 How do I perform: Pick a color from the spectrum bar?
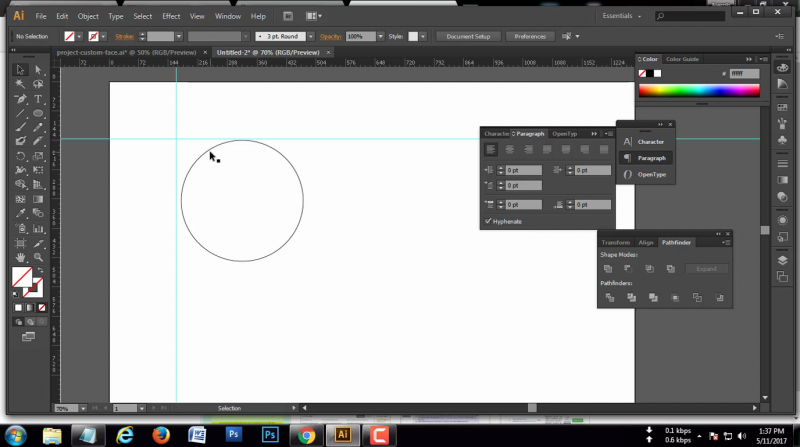[698, 91]
